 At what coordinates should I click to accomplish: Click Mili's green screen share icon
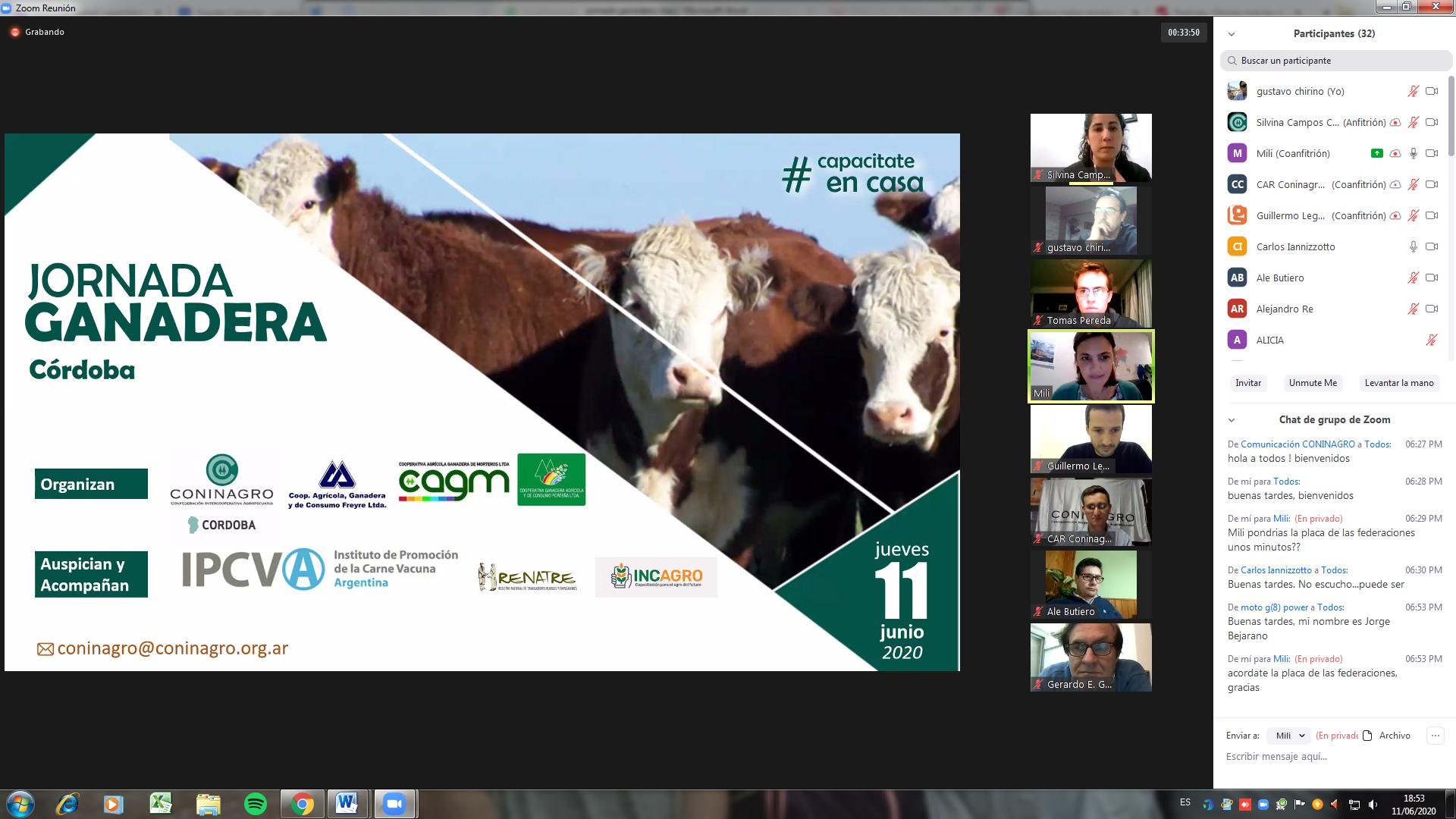point(1376,153)
